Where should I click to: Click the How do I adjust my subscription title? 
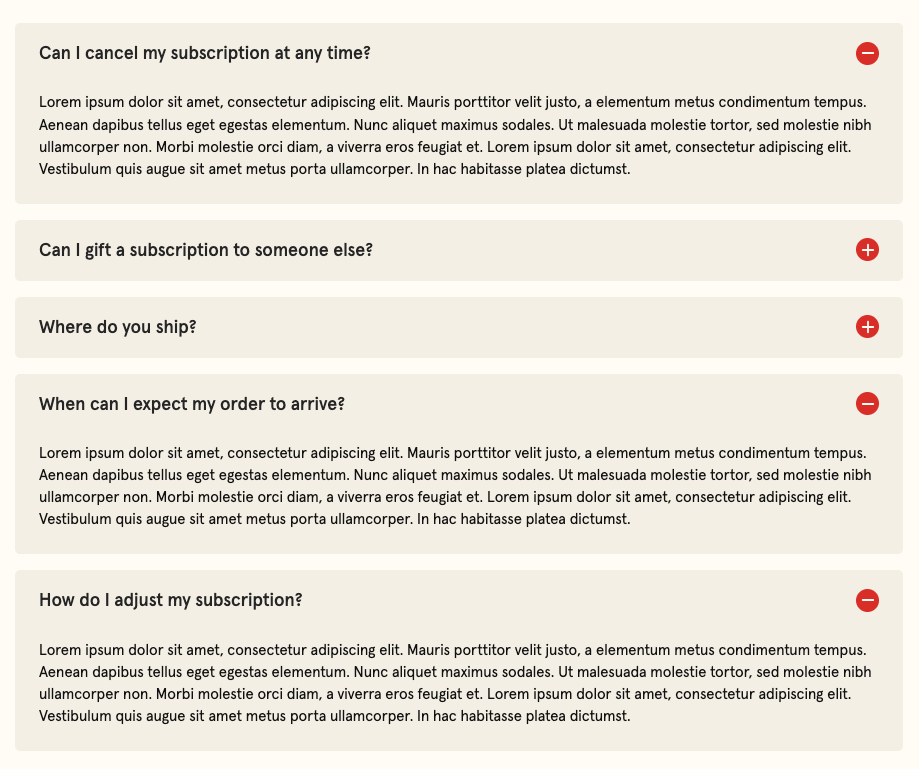[170, 600]
